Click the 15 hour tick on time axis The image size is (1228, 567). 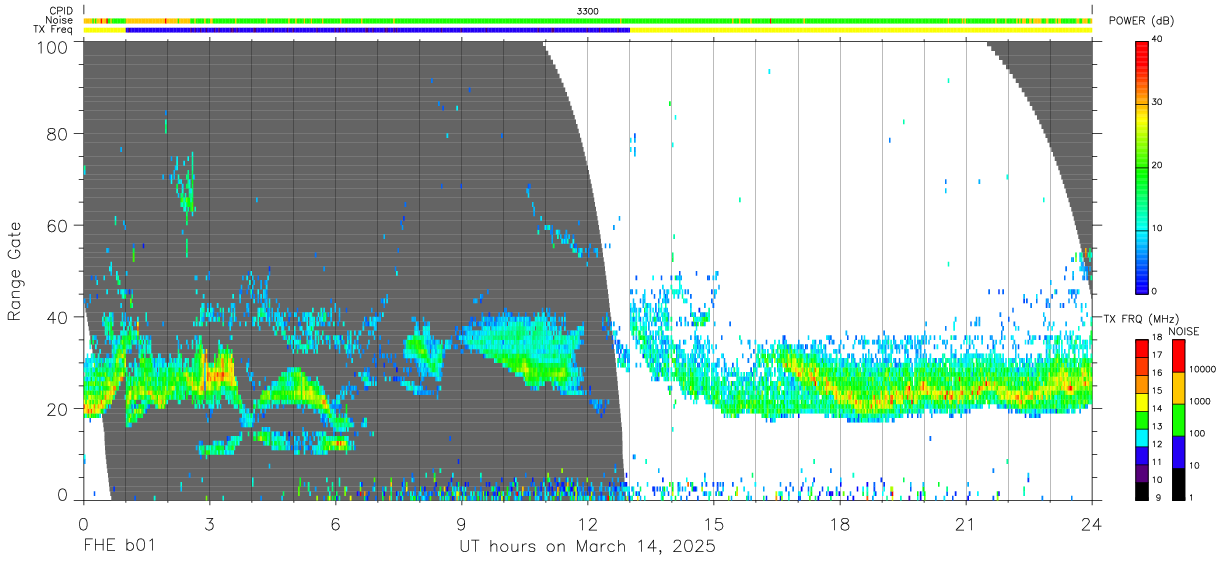click(713, 523)
